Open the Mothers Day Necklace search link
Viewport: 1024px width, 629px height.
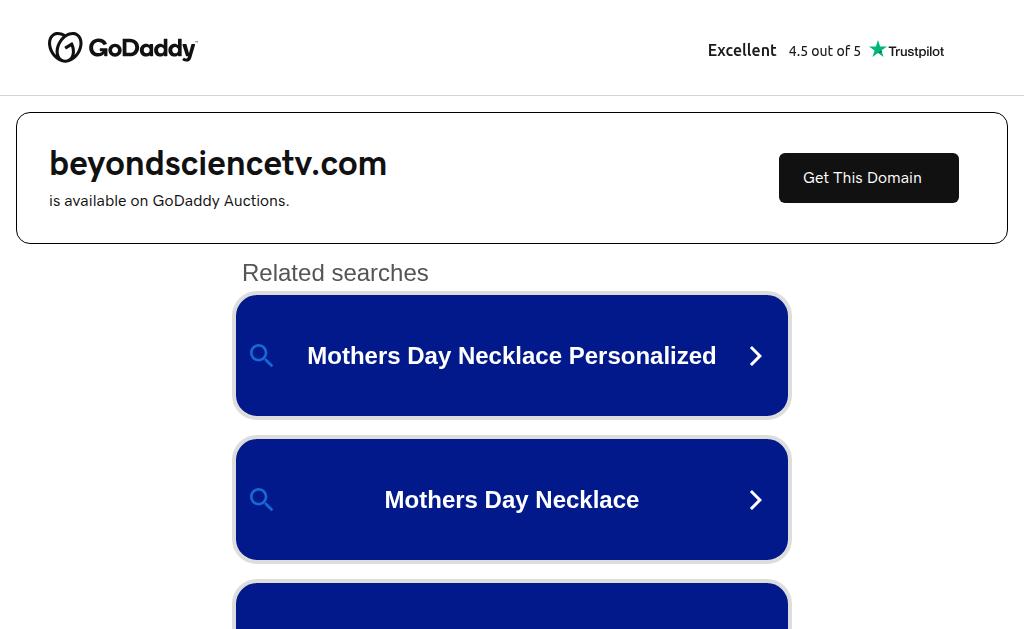click(511, 500)
